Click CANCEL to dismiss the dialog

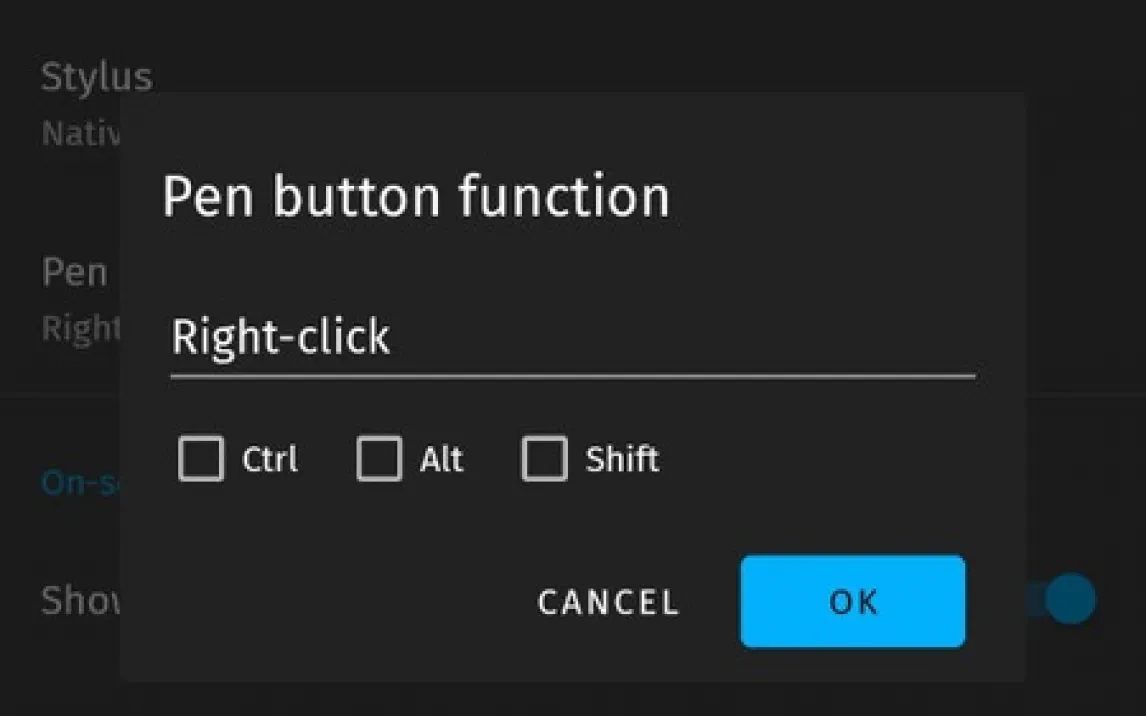[x=608, y=602]
